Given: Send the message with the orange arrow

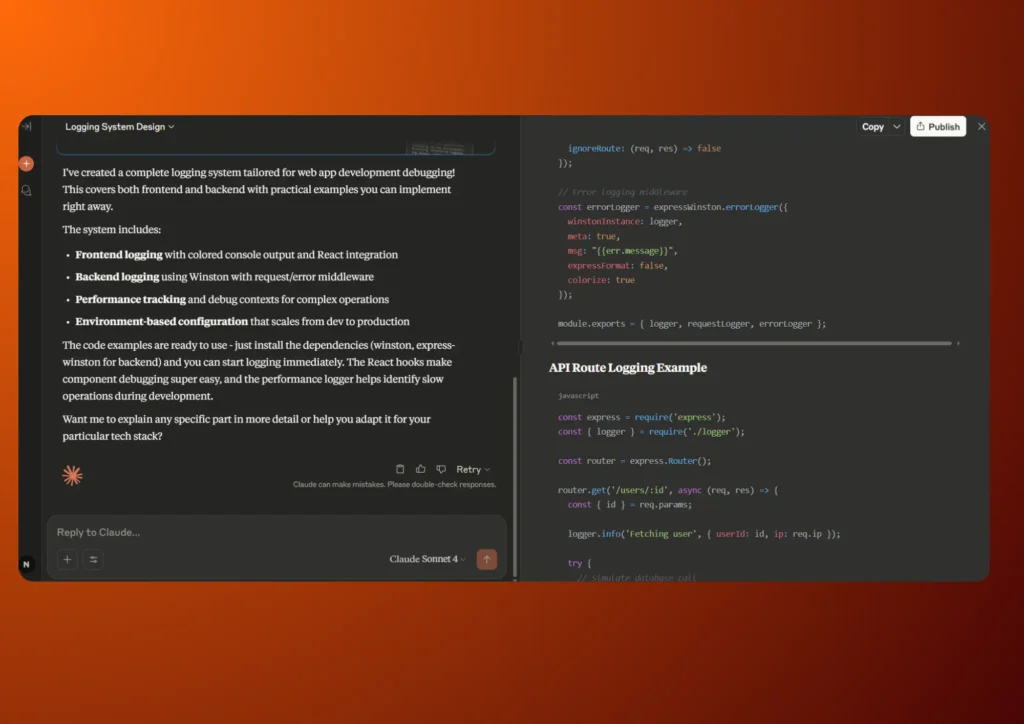Looking at the screenshot, I should pos(487,559).
